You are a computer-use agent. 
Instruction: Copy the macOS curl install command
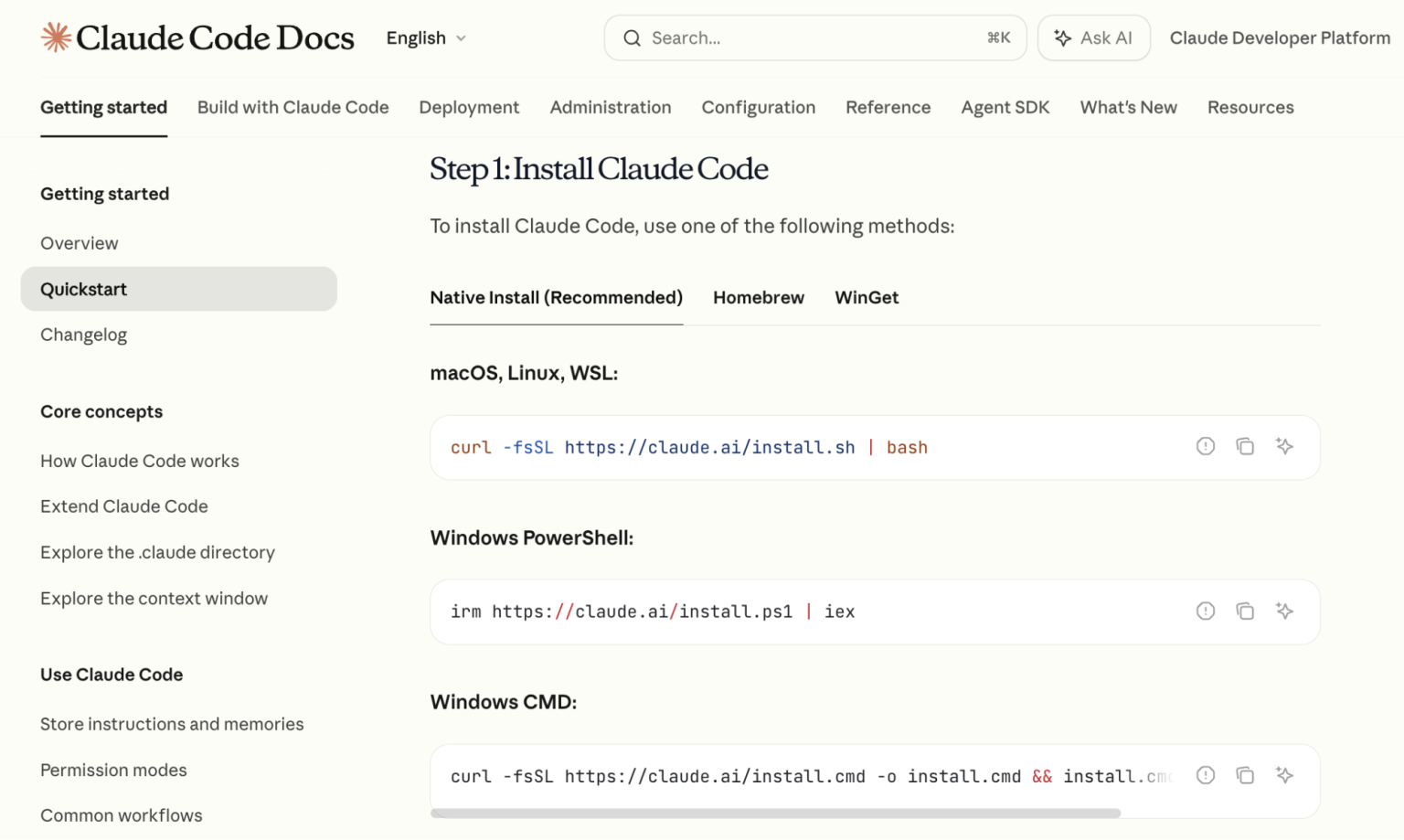(x=1245, y=447)
